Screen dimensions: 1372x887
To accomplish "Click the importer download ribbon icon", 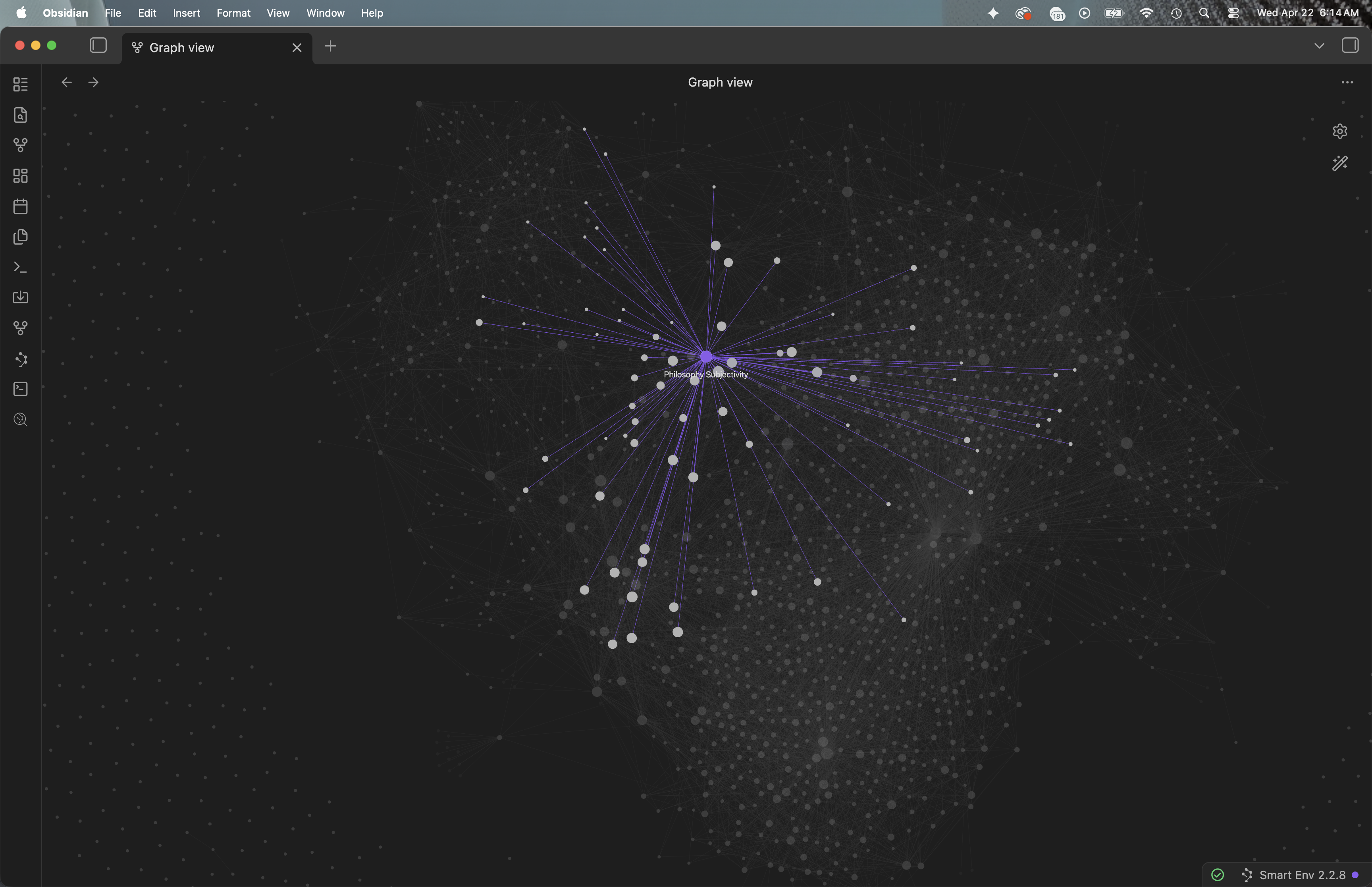I will 20,297.
